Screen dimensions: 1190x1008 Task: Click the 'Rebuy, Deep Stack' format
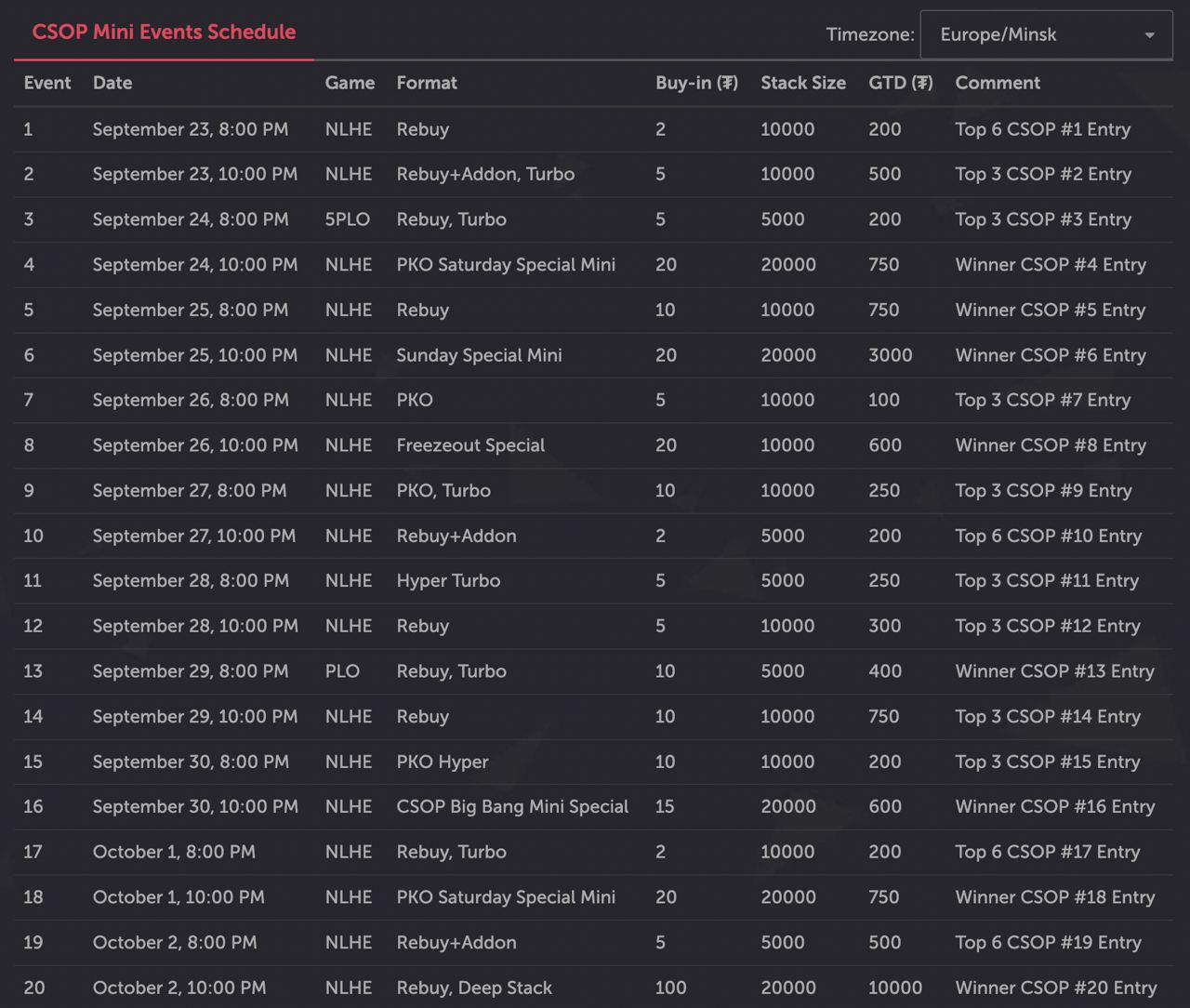point(474,988)
